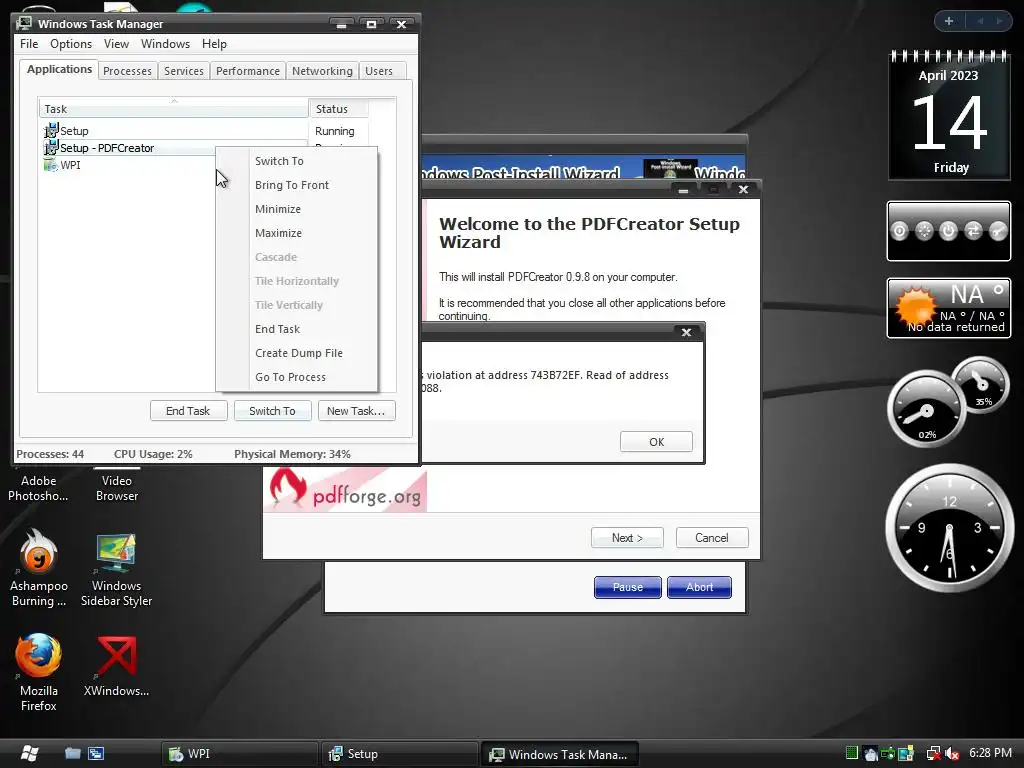Click the disconnected network tray icon
The image size is (1024, 768).
[x=934, y=754]
